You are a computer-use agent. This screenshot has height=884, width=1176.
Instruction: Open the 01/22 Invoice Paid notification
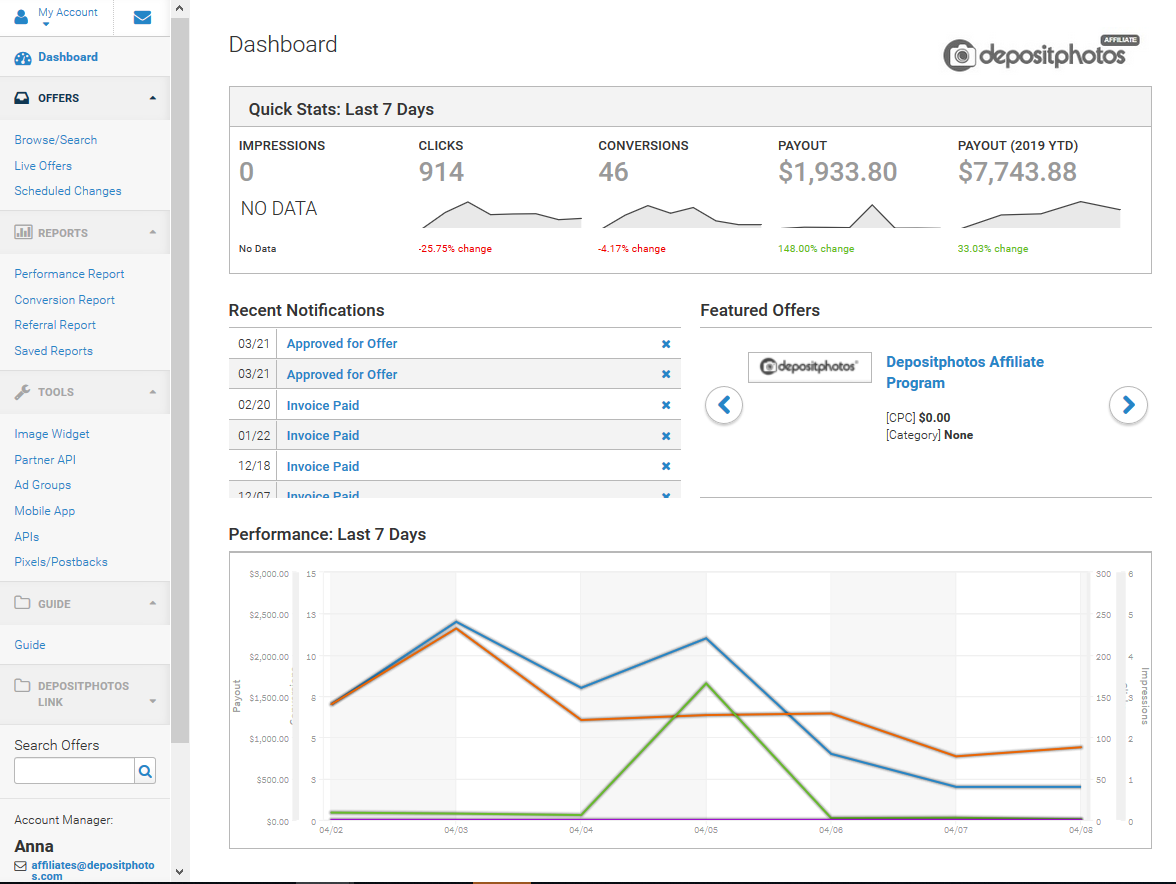322,436
